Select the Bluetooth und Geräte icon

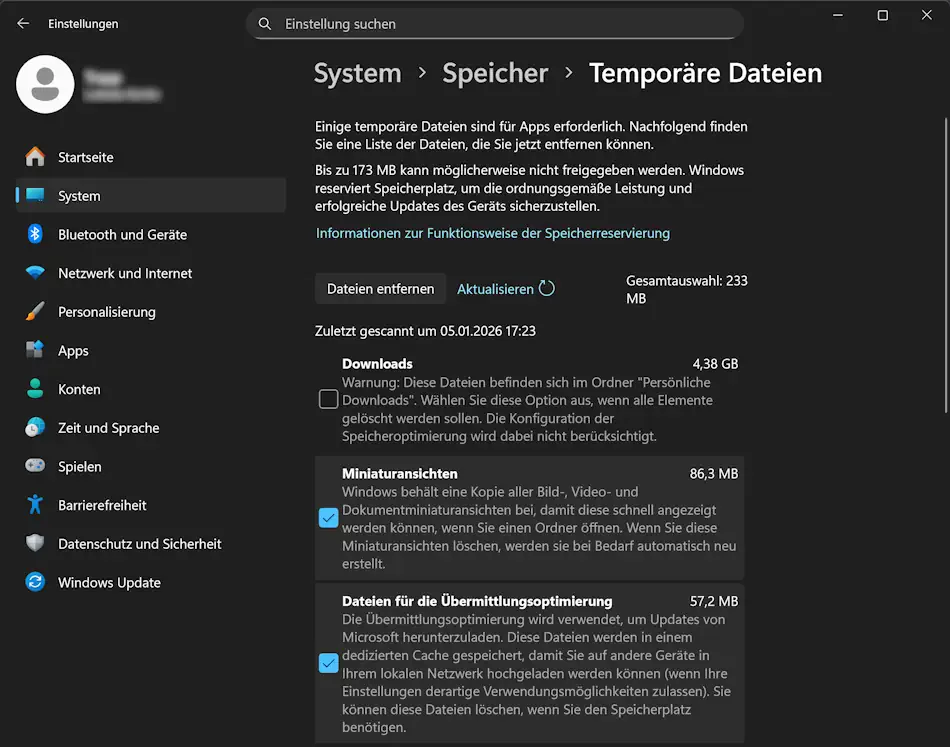pos(34,234)
